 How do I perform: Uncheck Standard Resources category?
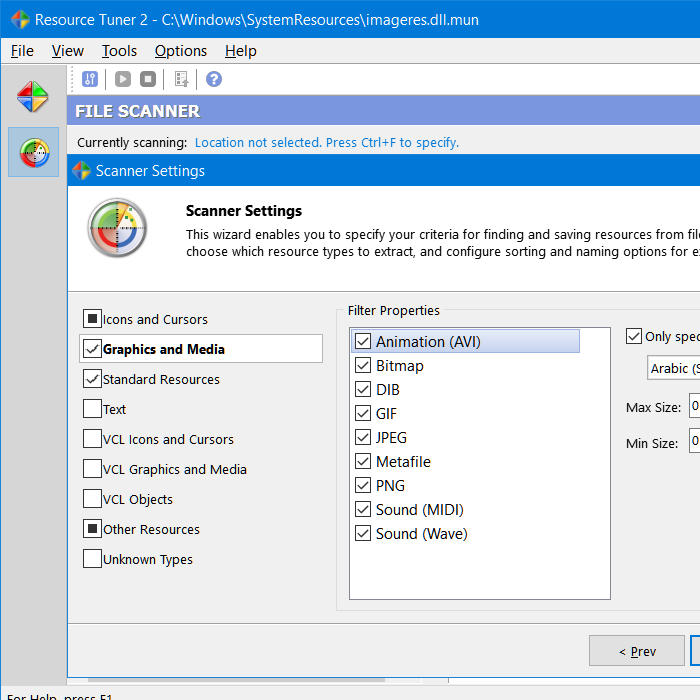pos(92,379)
